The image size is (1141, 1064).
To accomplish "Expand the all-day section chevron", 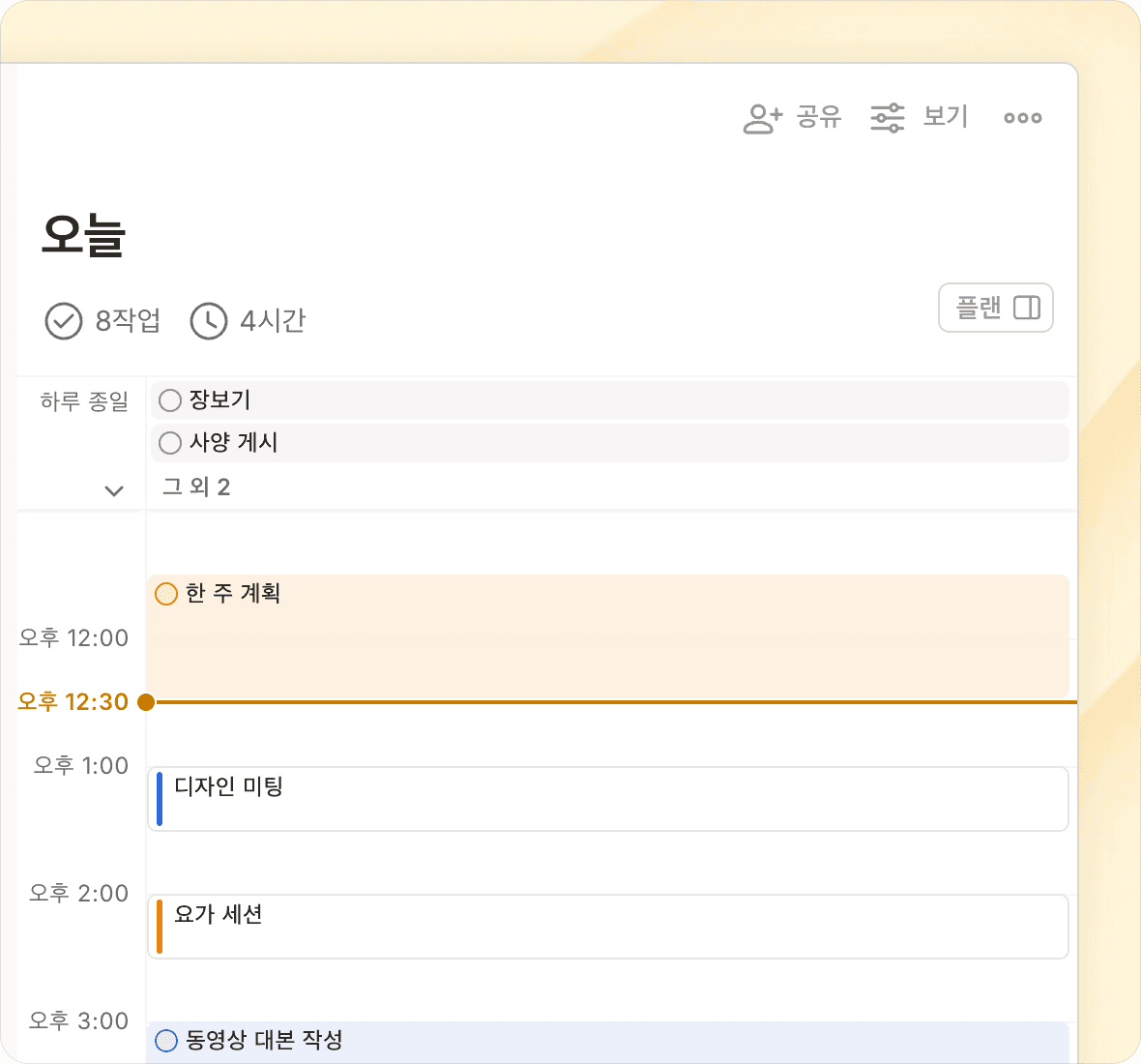I will click(114, 490).
